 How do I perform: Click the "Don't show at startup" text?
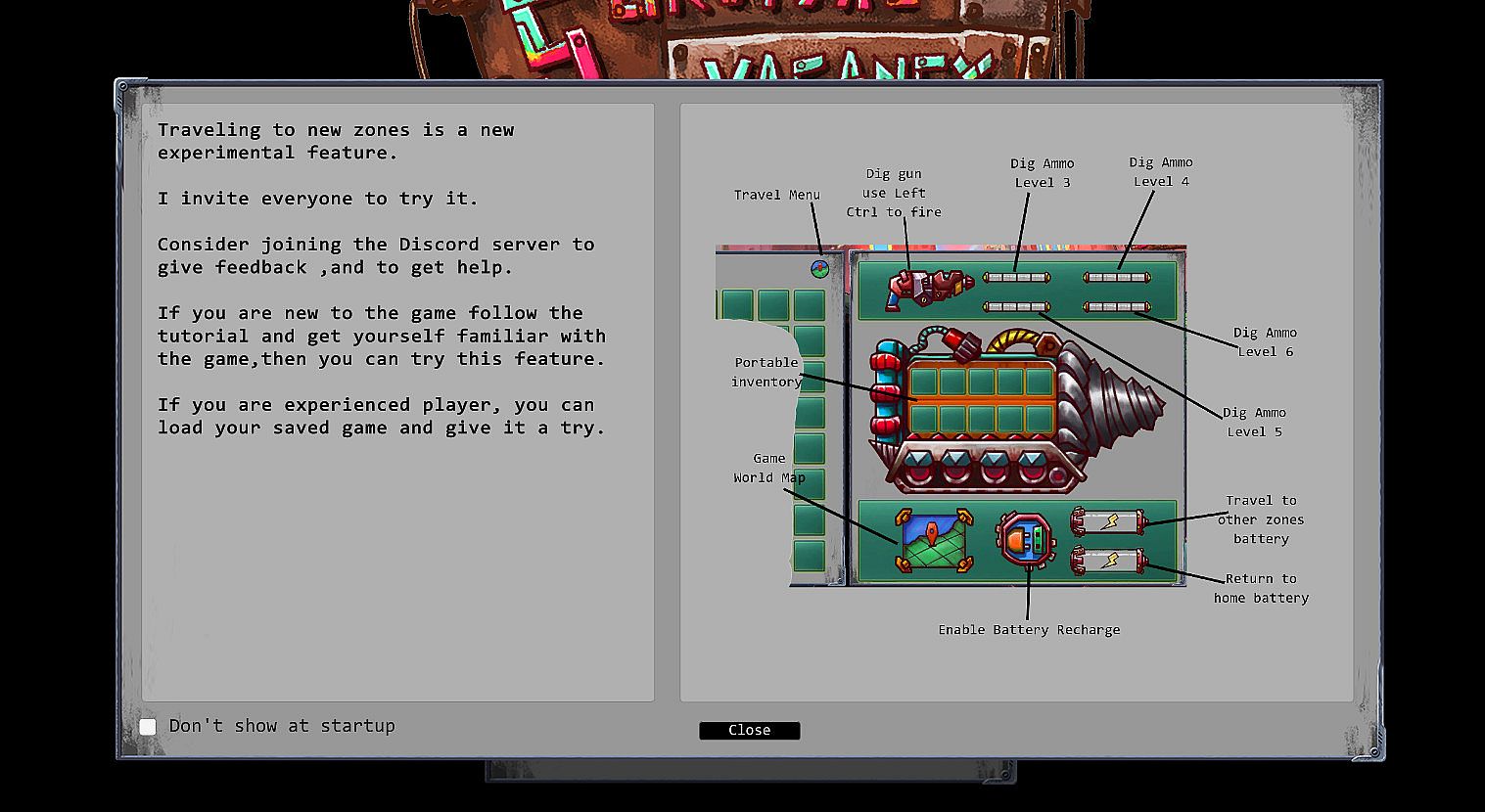tap(282, 726)
